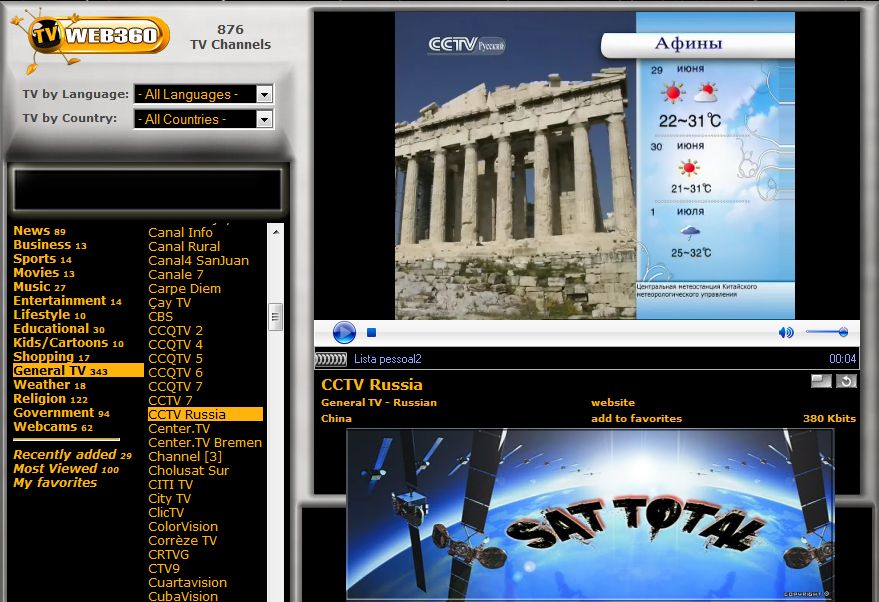
Task: Select CCQTV 2 channel
Action: point(175,331)
